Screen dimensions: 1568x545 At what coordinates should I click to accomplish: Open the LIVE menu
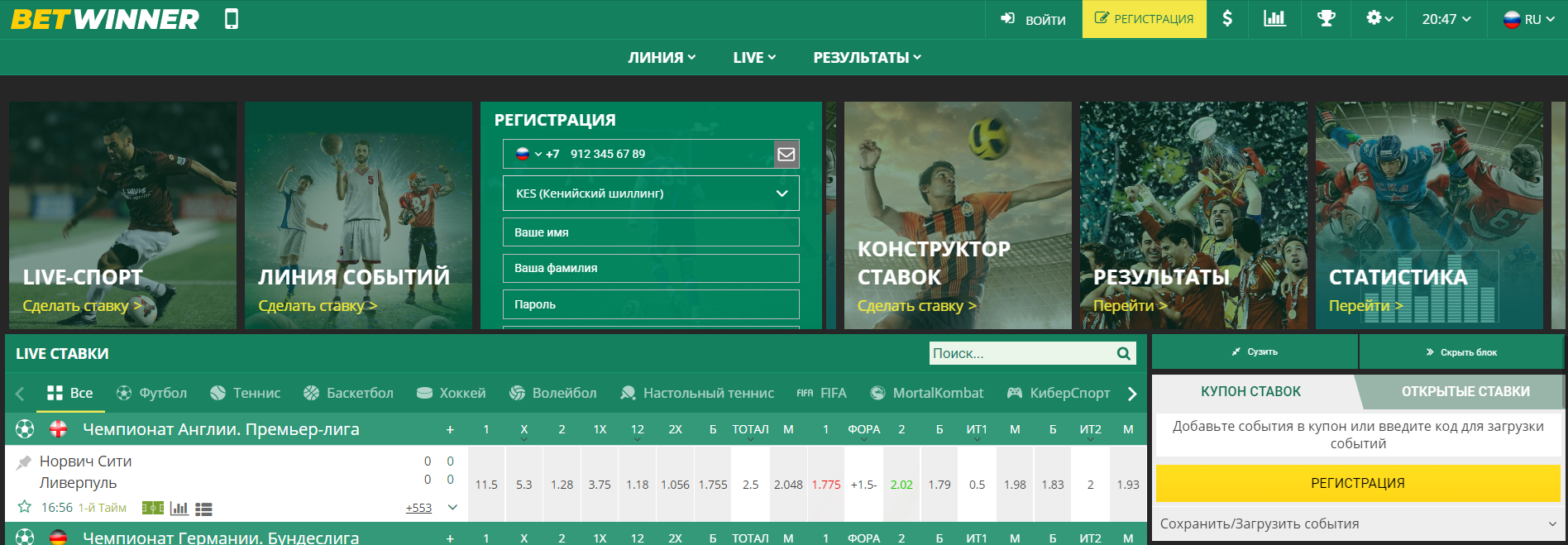754,57
